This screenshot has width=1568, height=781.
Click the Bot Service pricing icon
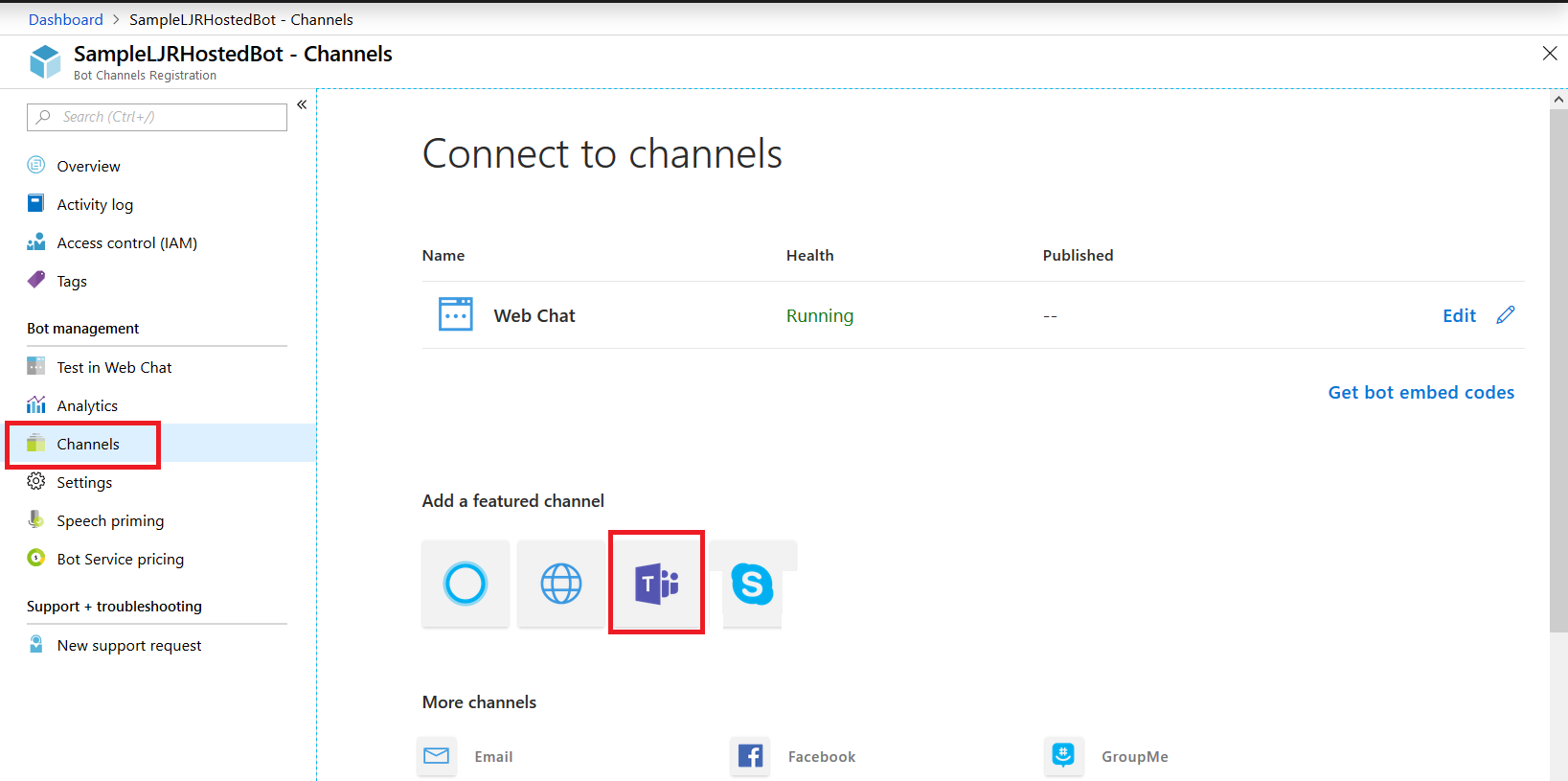[x=36, y=558]
